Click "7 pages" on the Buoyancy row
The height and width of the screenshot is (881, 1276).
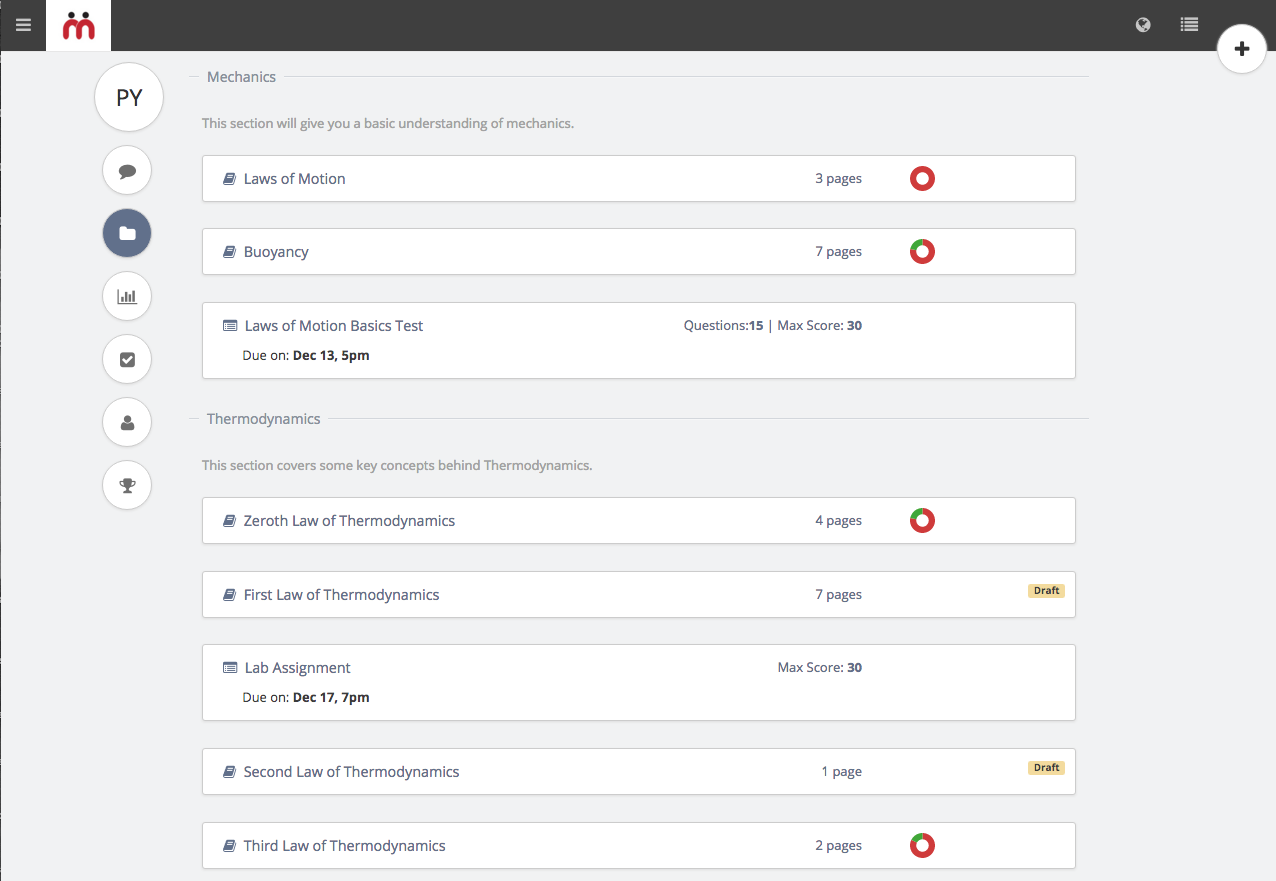[838, 252]
